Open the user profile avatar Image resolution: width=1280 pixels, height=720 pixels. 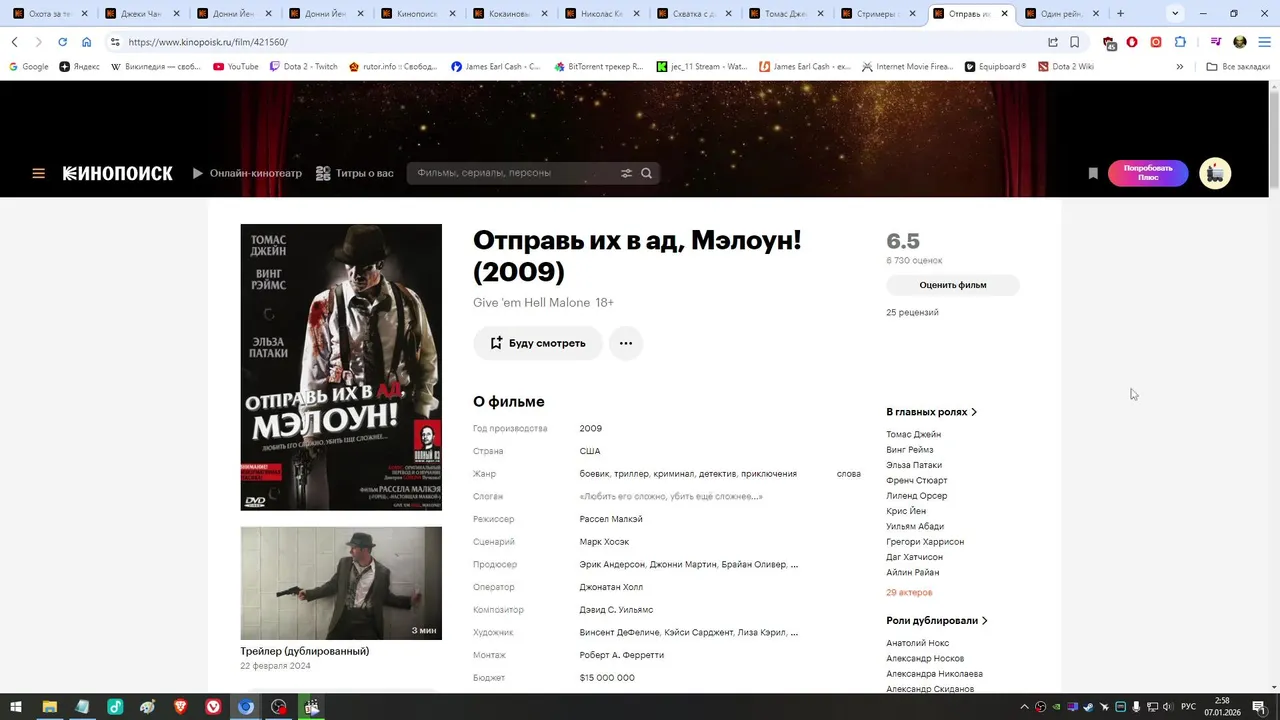1215,173
